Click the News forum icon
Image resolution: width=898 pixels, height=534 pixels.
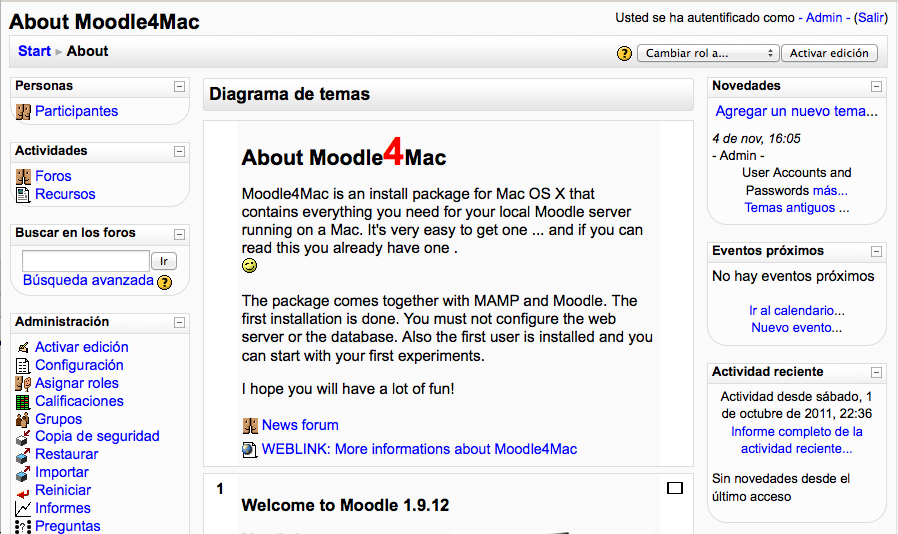point(250,426)
